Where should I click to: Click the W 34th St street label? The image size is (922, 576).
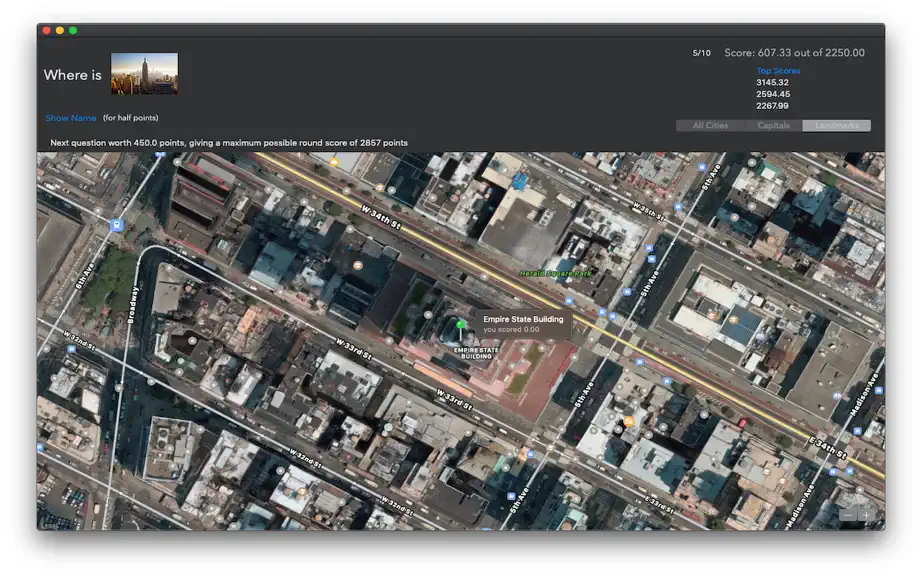(x=381, y=217)
